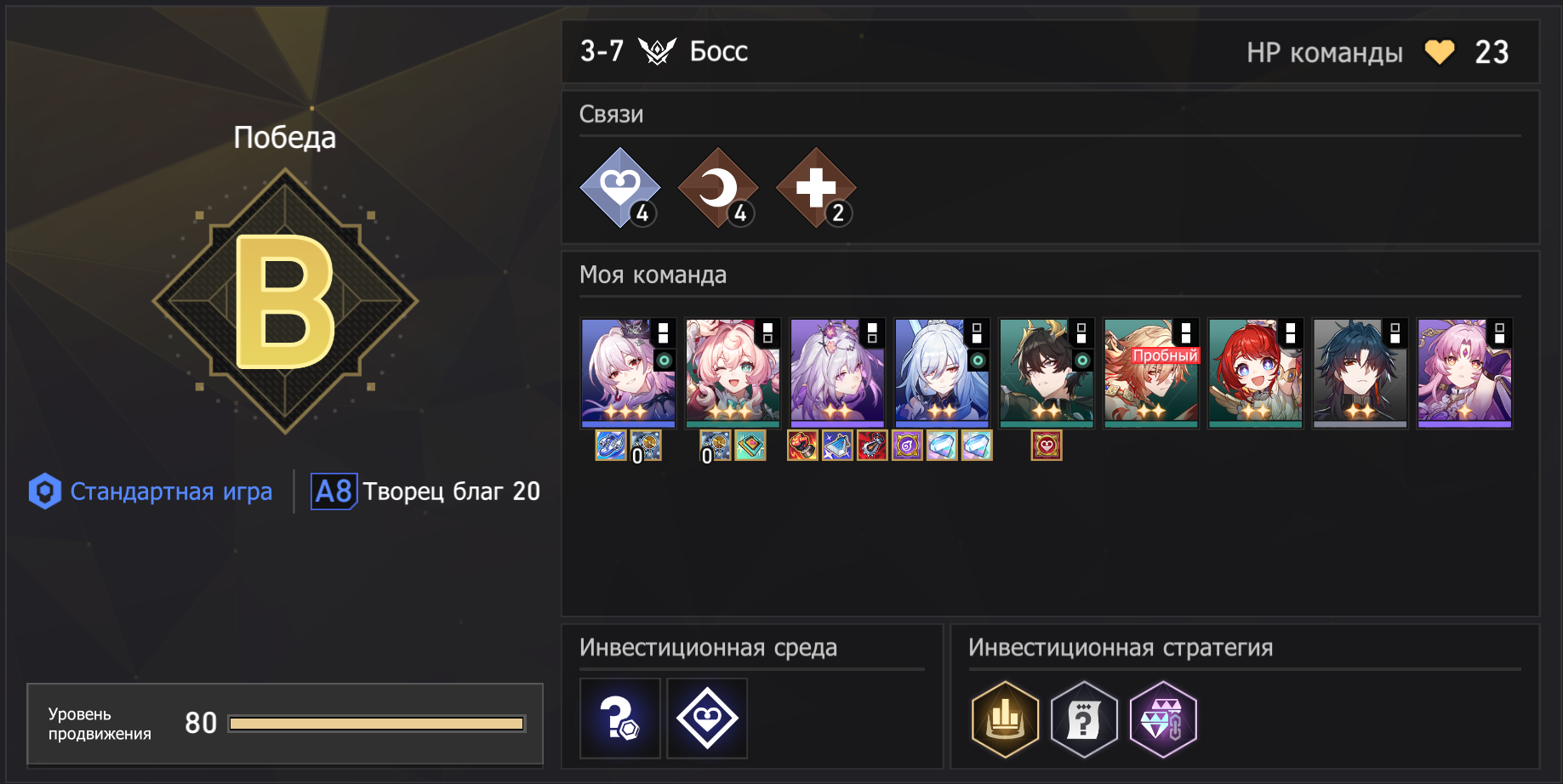Click the A8 difficulty badge

[x=334, y=491]
